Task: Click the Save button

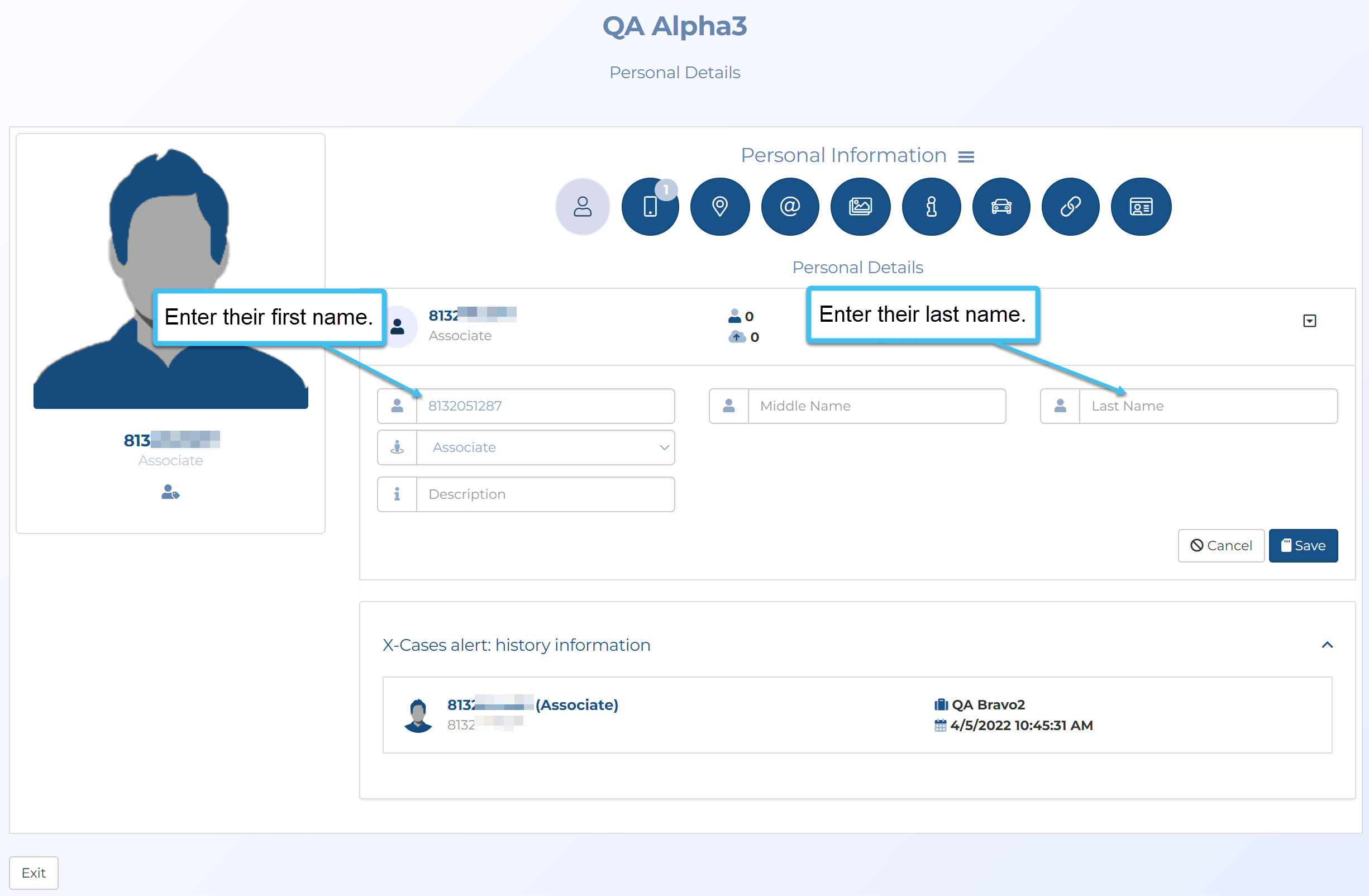Action: point(1303,545)
